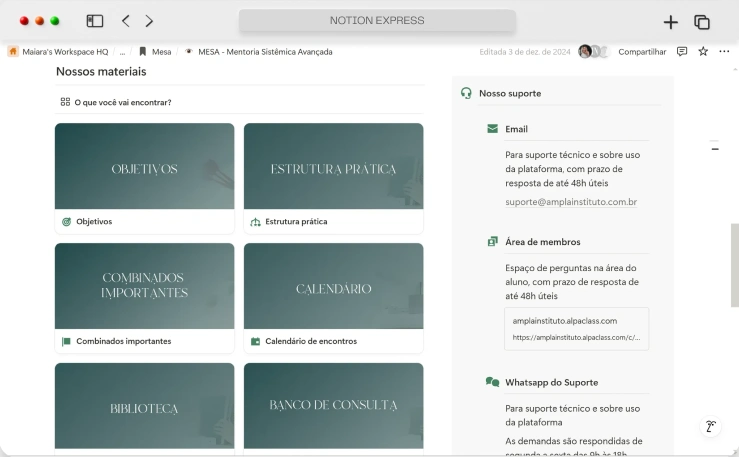
Task: Click the Email envelope icon
Action: point(492,129)
